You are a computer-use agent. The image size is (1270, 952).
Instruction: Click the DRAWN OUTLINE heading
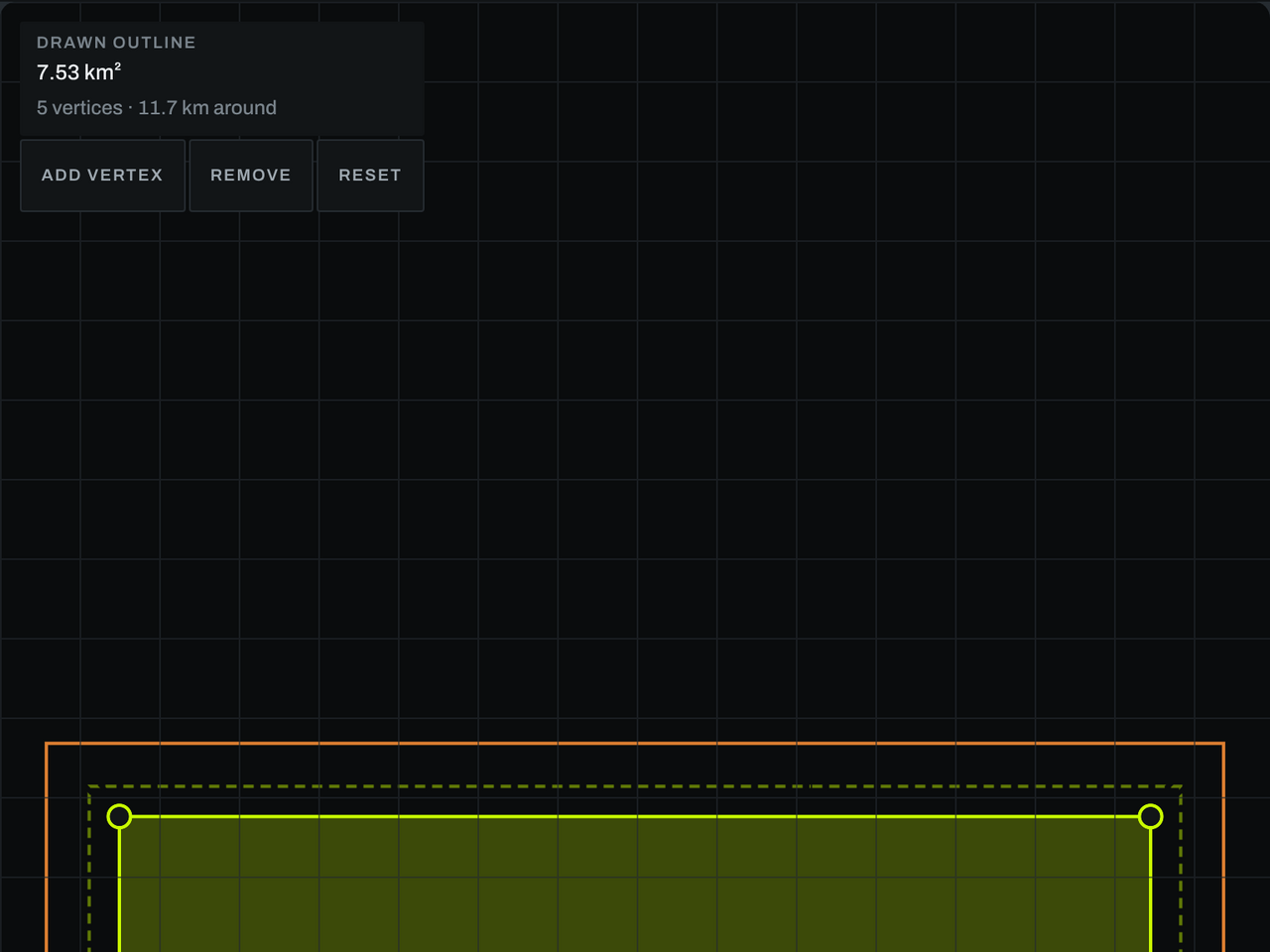coord(116,43)
